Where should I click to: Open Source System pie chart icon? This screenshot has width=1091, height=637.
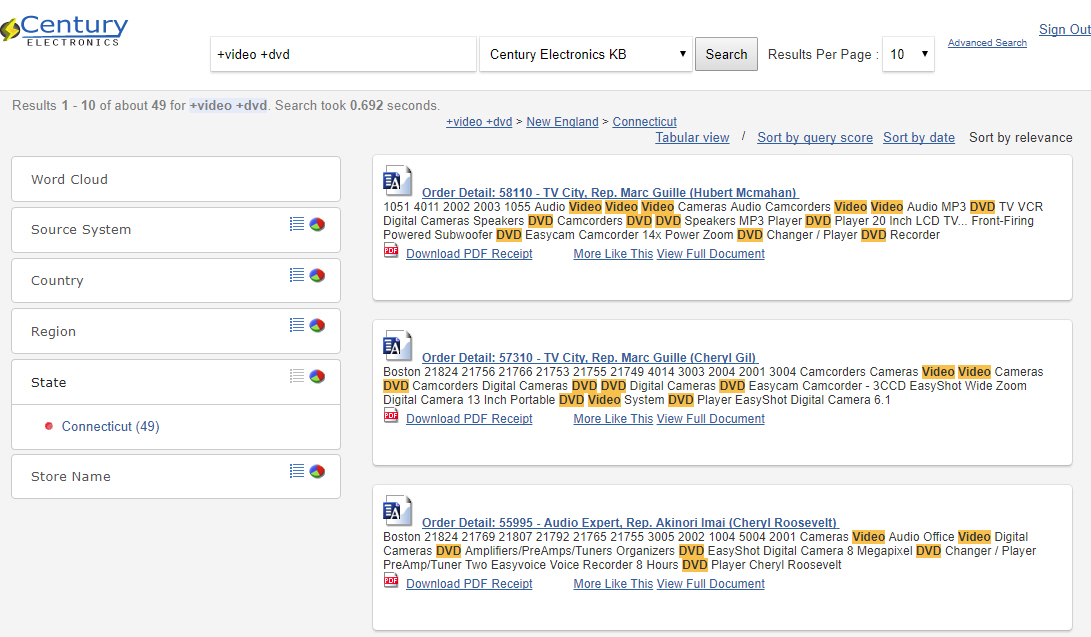317,224
